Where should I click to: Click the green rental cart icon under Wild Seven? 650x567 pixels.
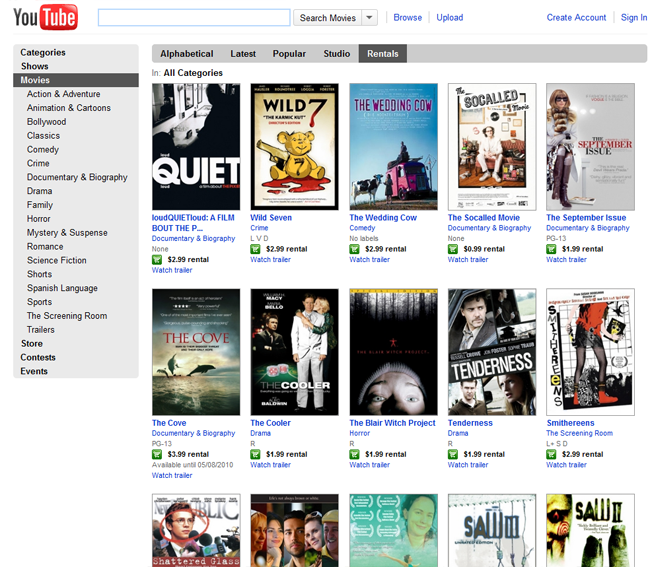(256, 249)
